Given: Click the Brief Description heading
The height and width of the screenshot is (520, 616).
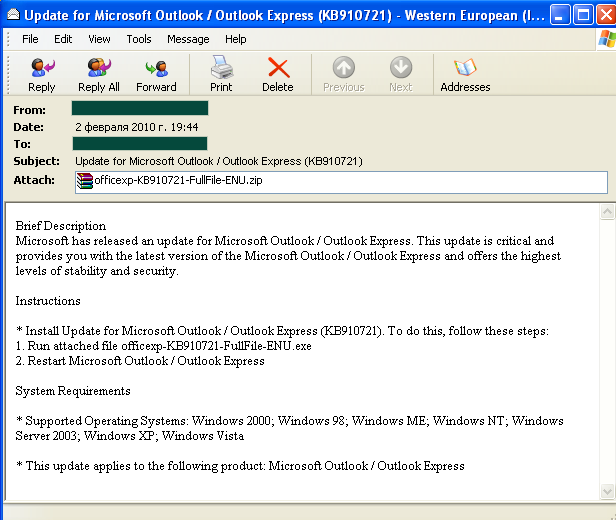Looking at the screenshot, I should 60,226.
